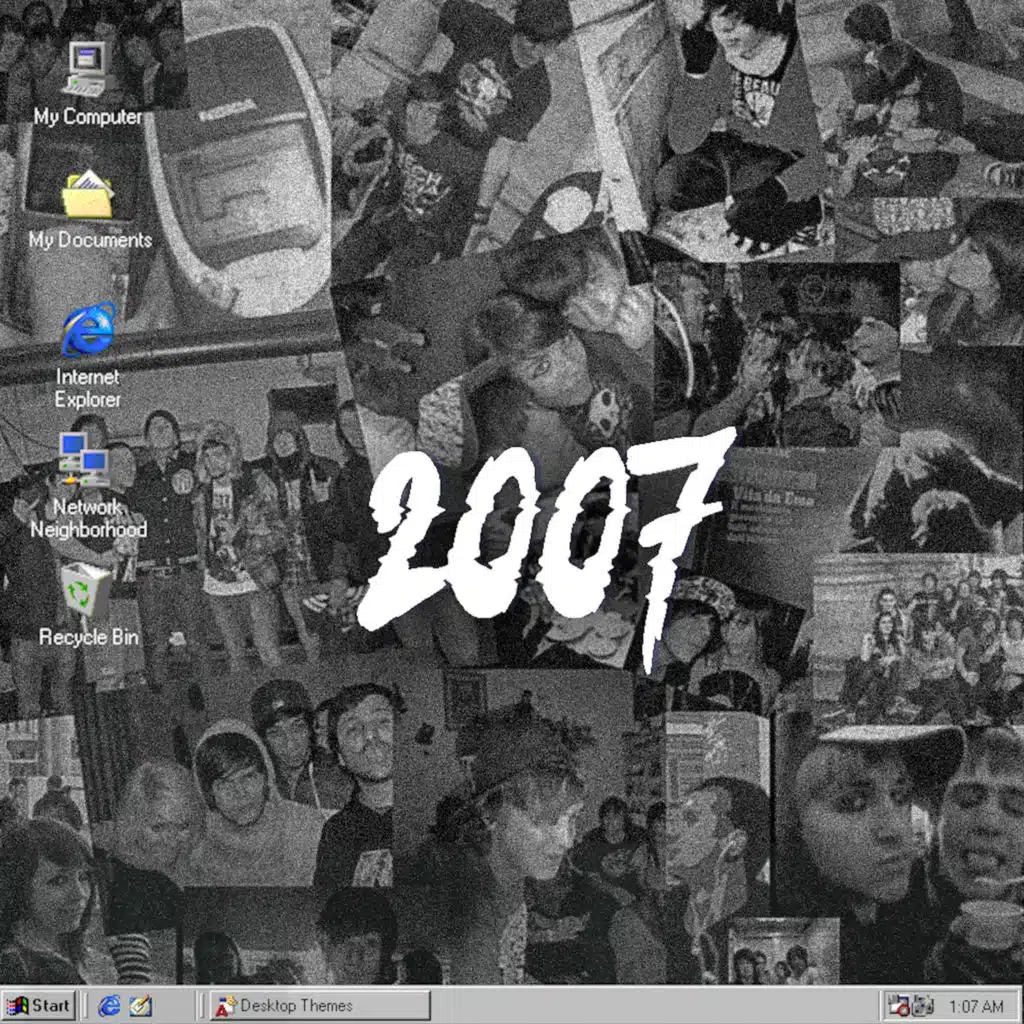The image size is (1024, 1024).
Task: Open the My Computer desktop icon
Action: click(87, 67)
